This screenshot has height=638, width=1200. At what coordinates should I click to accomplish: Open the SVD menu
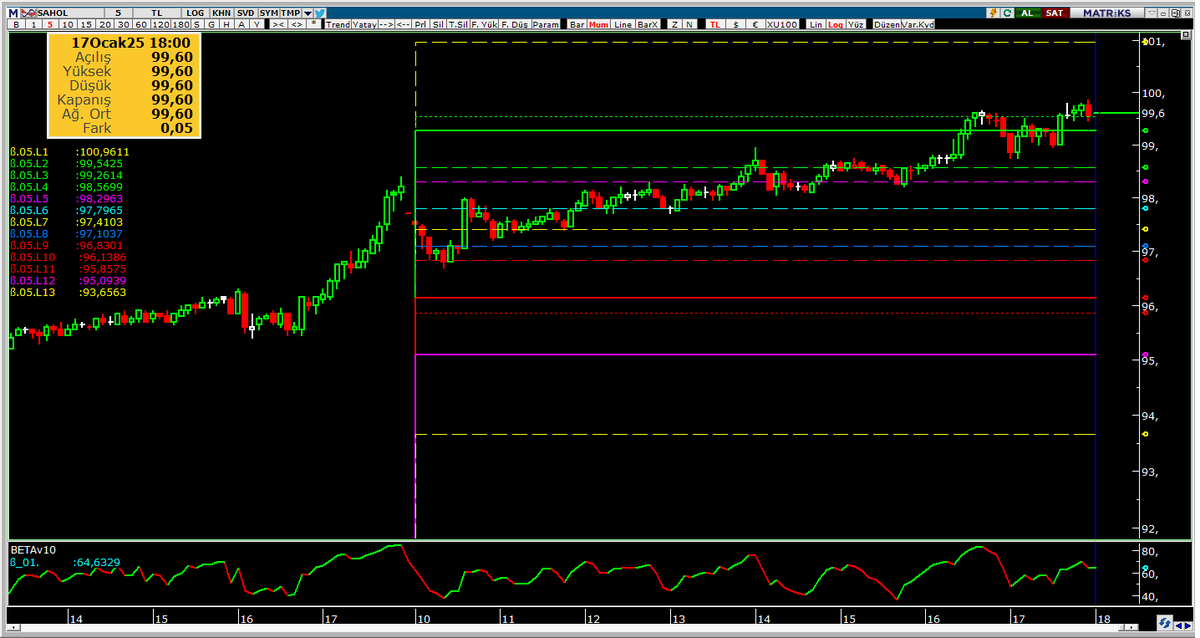[246, 13]
